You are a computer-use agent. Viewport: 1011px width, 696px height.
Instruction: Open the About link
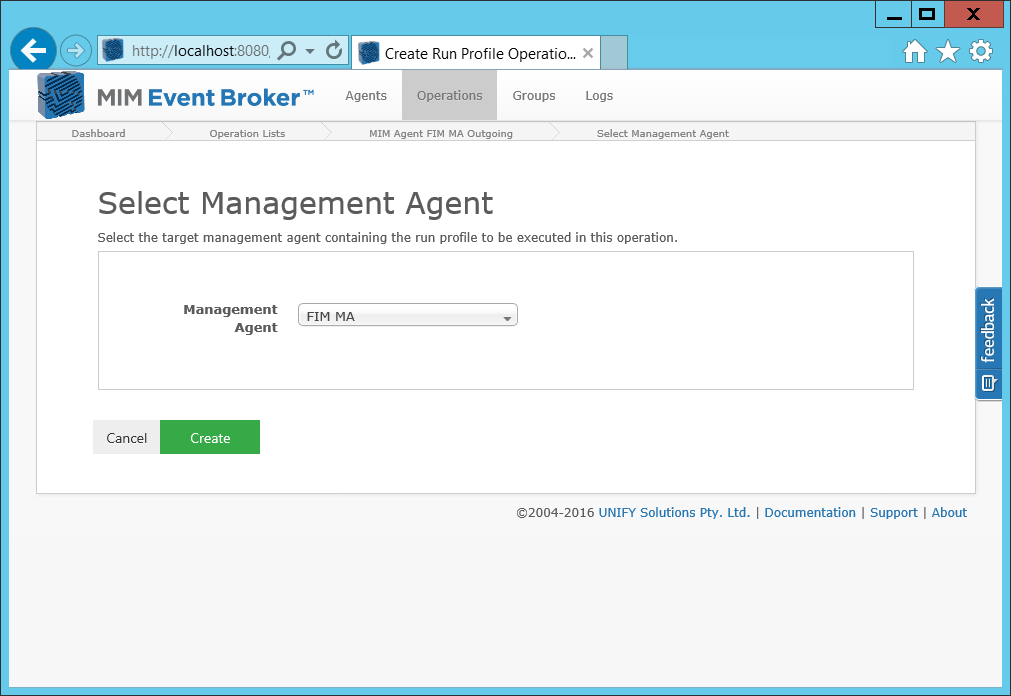pos(949,512)
